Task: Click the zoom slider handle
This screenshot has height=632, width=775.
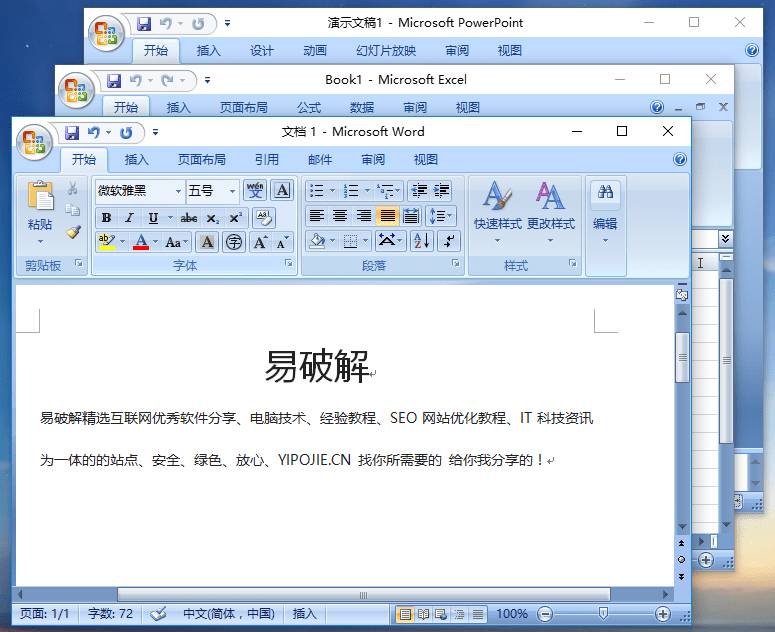Action: click(603, 614)
